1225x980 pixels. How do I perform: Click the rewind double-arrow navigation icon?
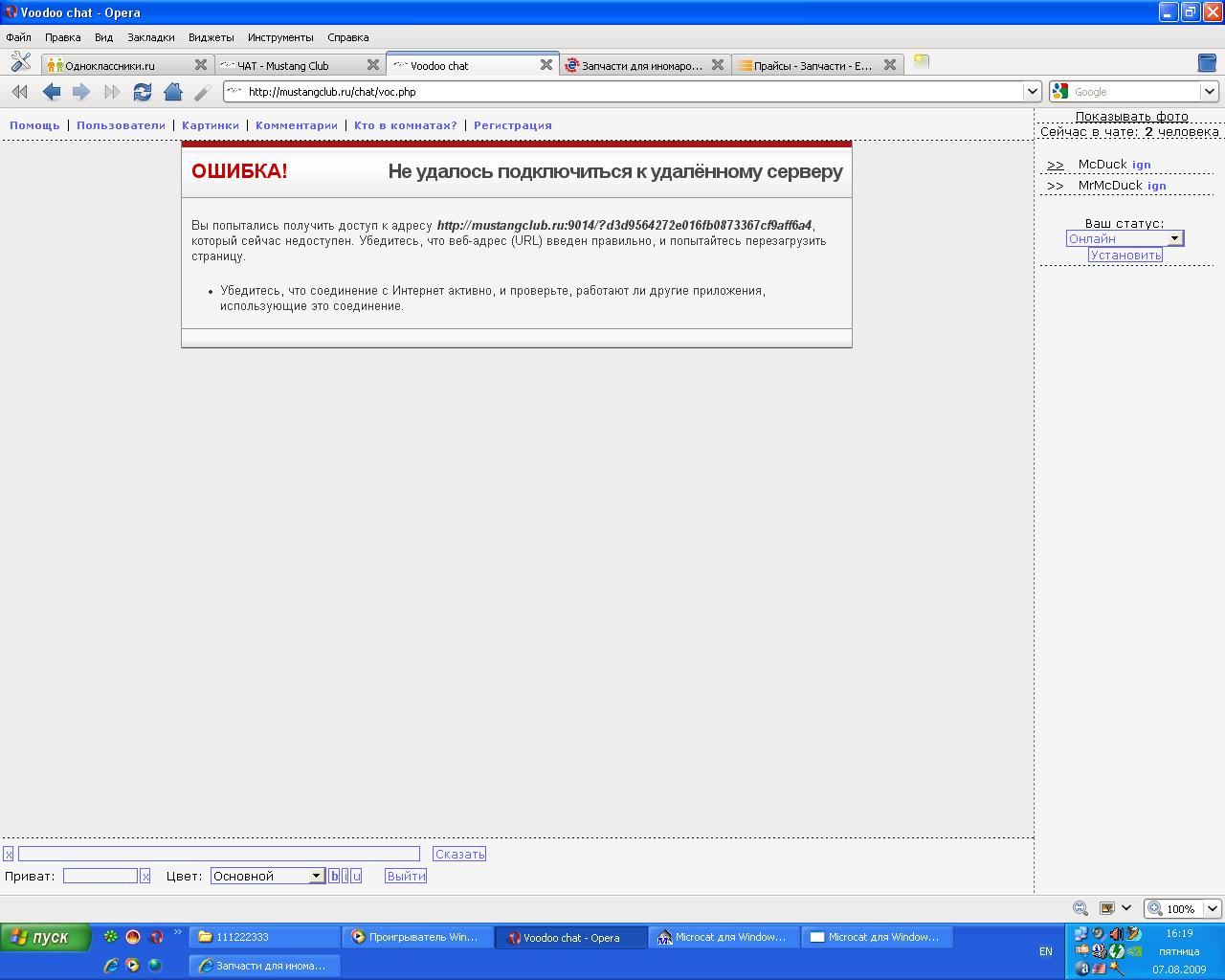click(x=19, y=92)
